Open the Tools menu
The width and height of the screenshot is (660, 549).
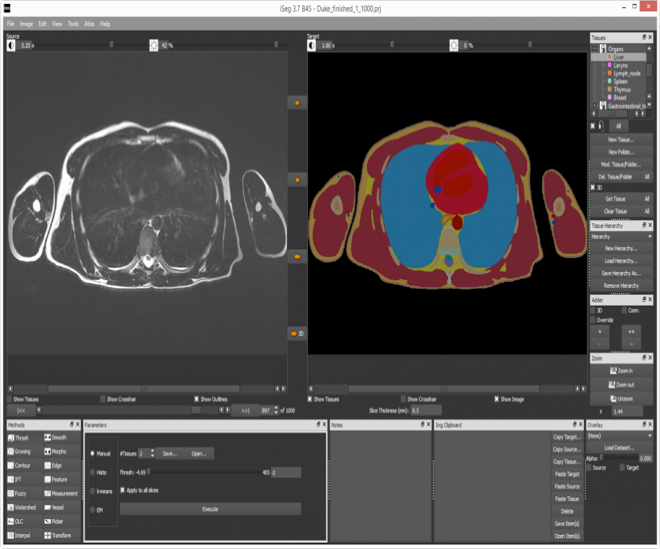(73, 23)
